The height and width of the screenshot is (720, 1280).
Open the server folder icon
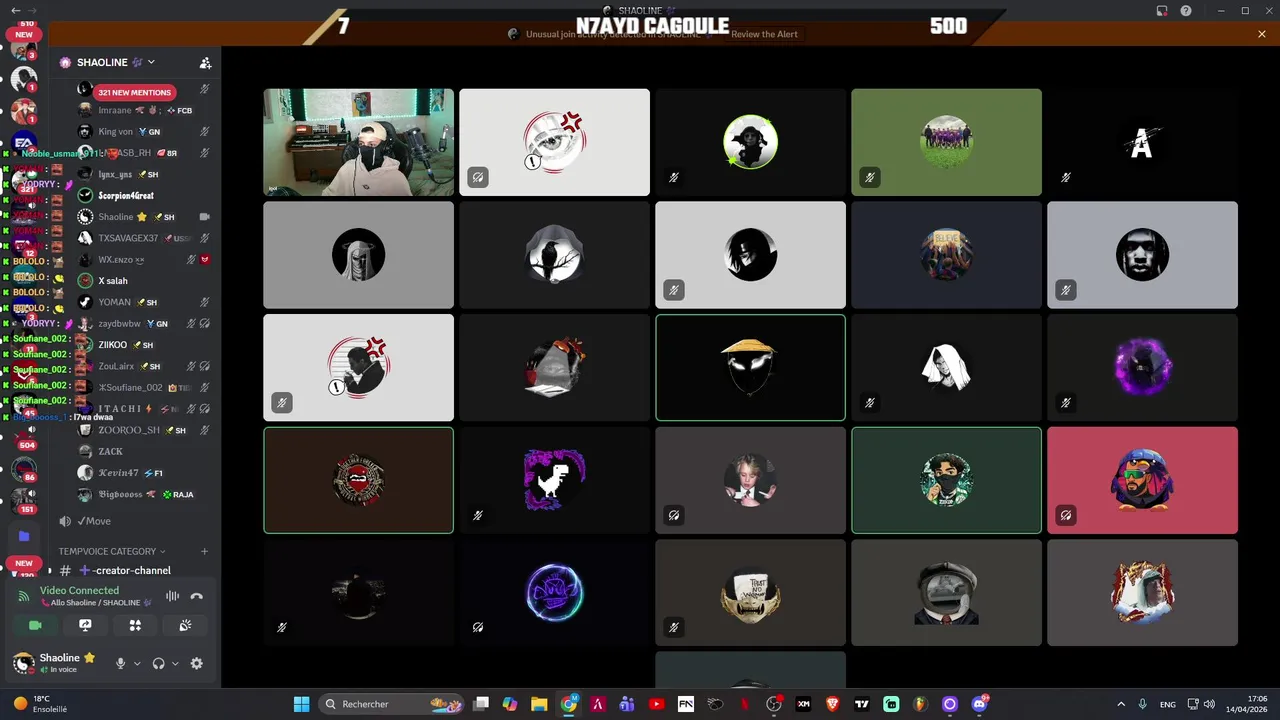(x=24, y=536)
